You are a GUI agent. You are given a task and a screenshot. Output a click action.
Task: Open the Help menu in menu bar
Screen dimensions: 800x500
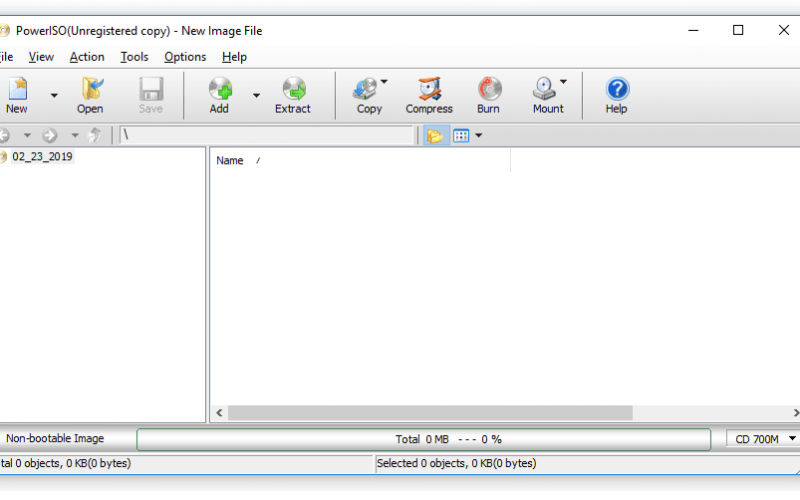pos(234,57)
